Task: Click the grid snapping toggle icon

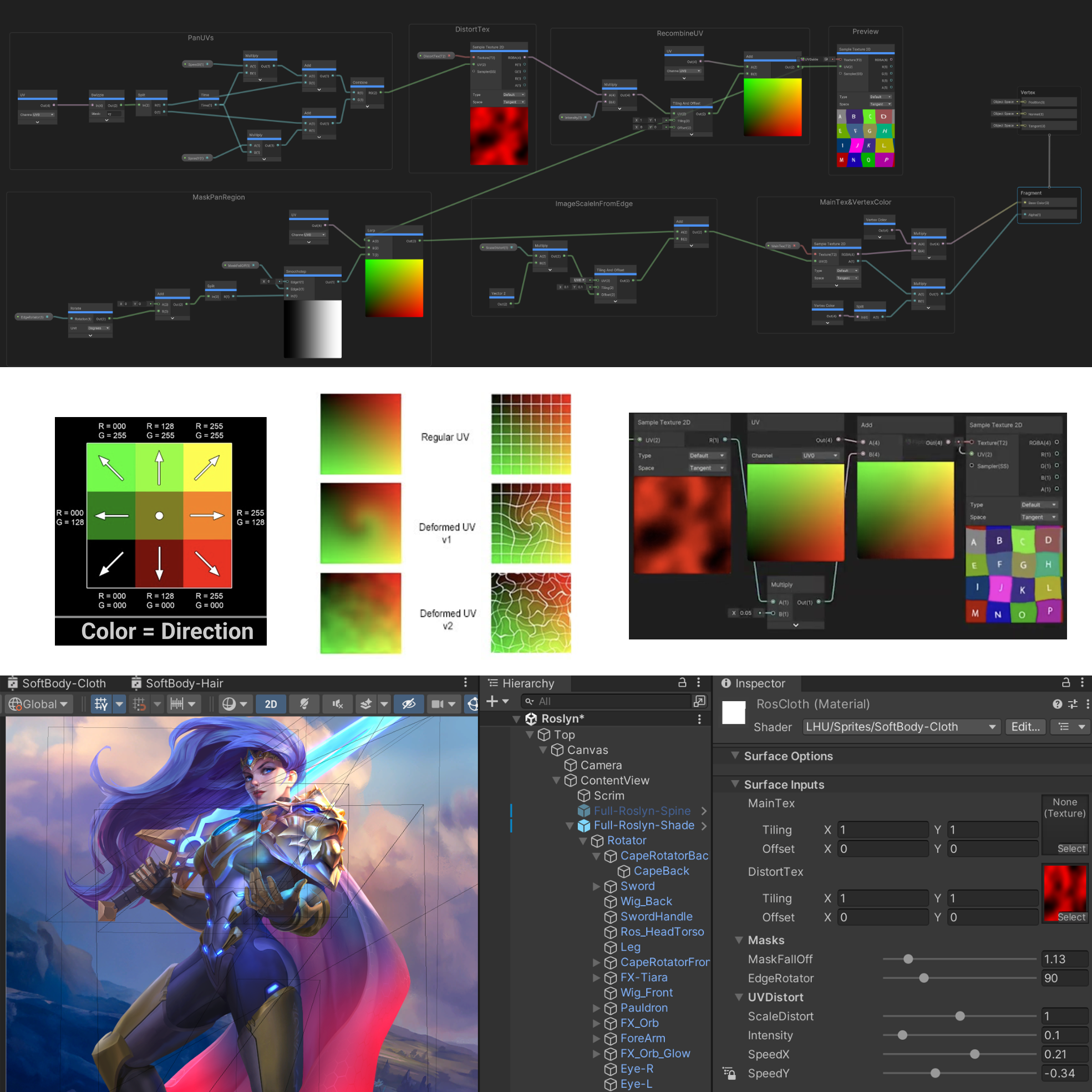Action: click(x=140, y=704)
